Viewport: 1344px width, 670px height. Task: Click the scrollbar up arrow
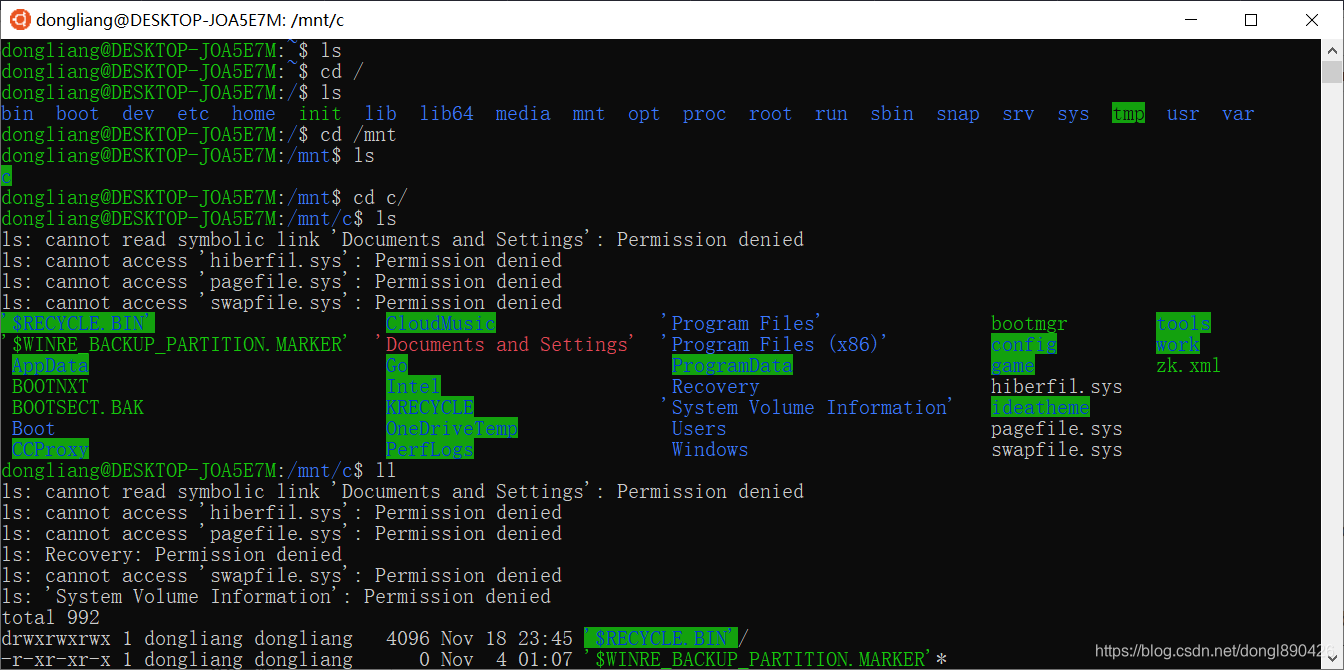[1334, 48]
